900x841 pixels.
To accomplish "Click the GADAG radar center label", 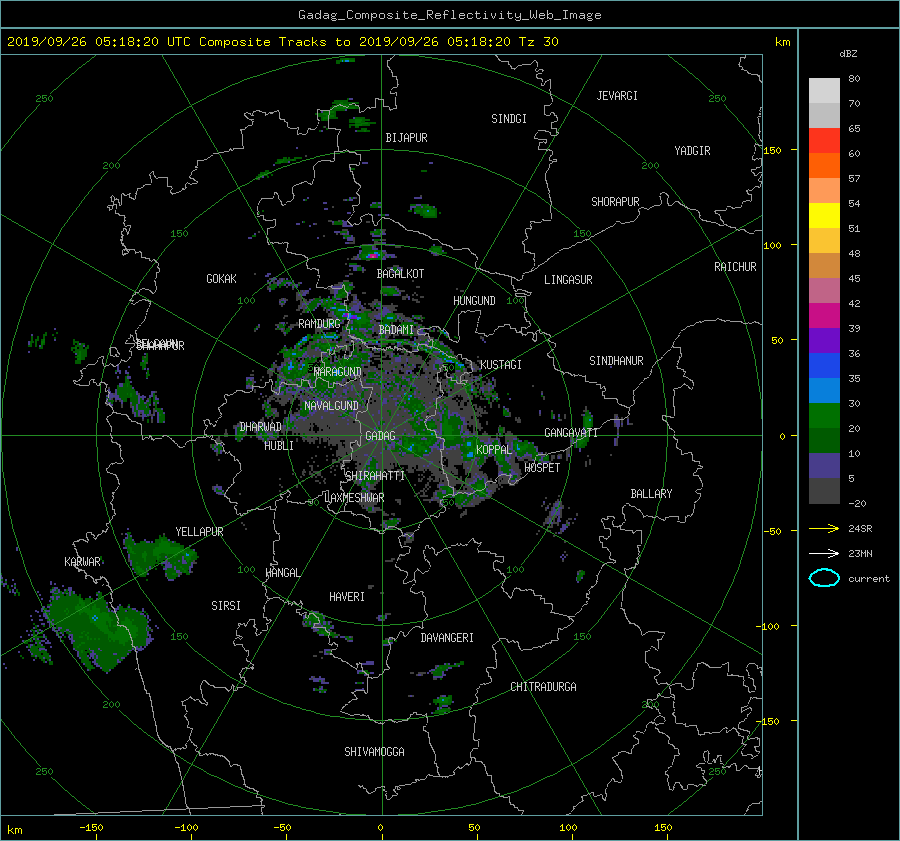I will click(x=380, y=436).
